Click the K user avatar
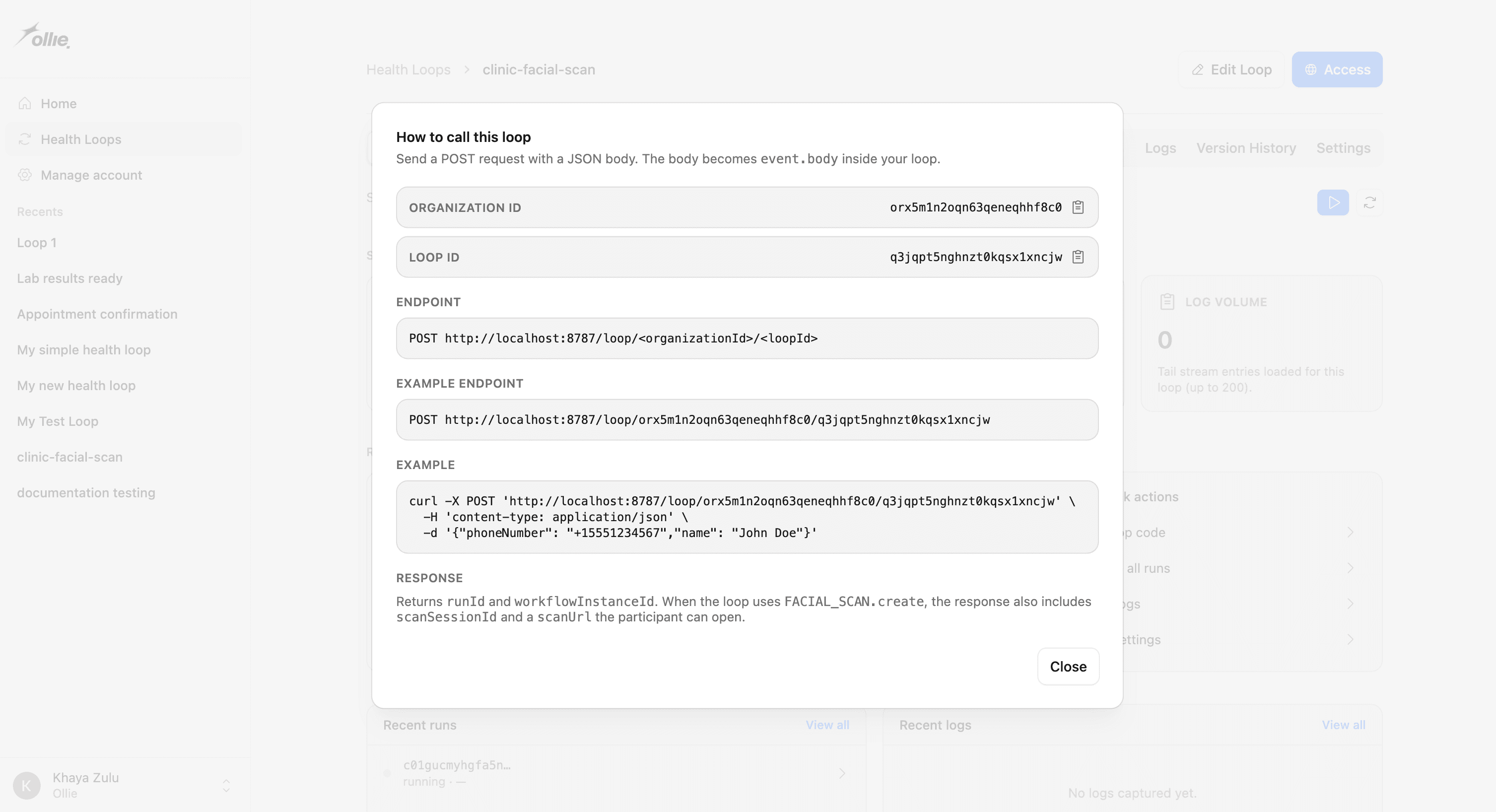 [x=27, y=785]
